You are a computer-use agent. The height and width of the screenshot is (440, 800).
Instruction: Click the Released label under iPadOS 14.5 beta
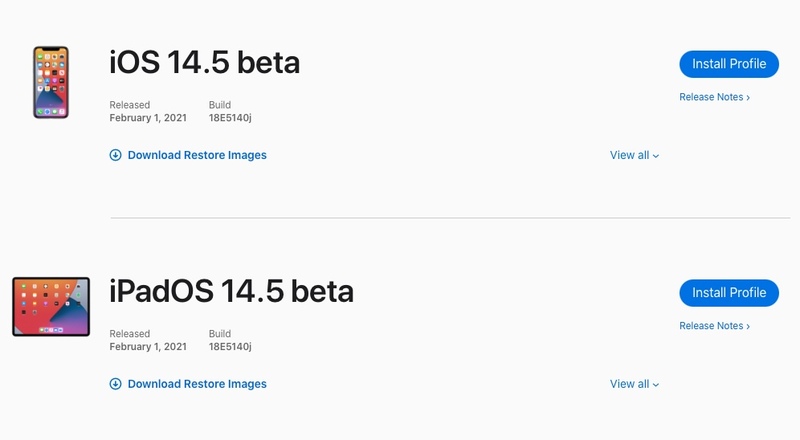(x=130, y=333)
